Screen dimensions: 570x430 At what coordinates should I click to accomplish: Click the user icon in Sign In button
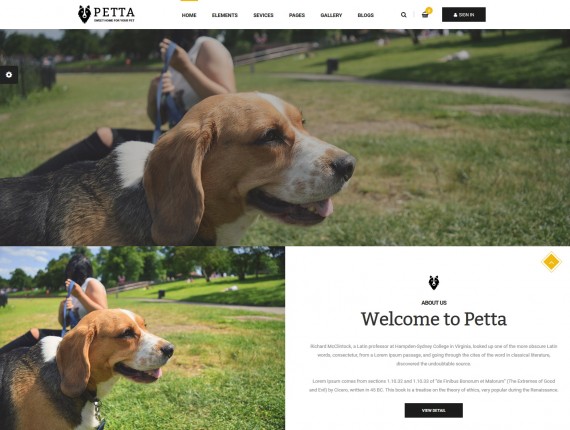[455, 15]
